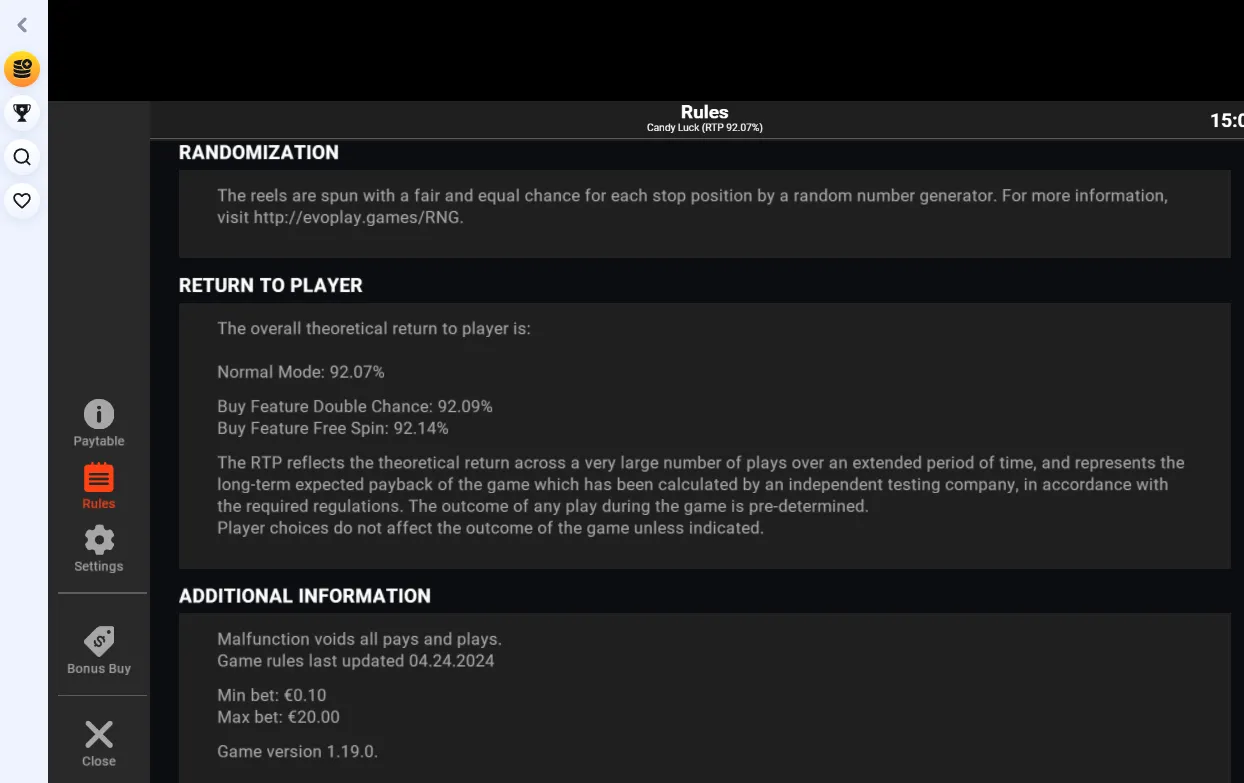This screenshot has height=783, width=1244.
Task: Select the ADDITIONAL INFORMATION heading
Action: [x=305, y=596]
